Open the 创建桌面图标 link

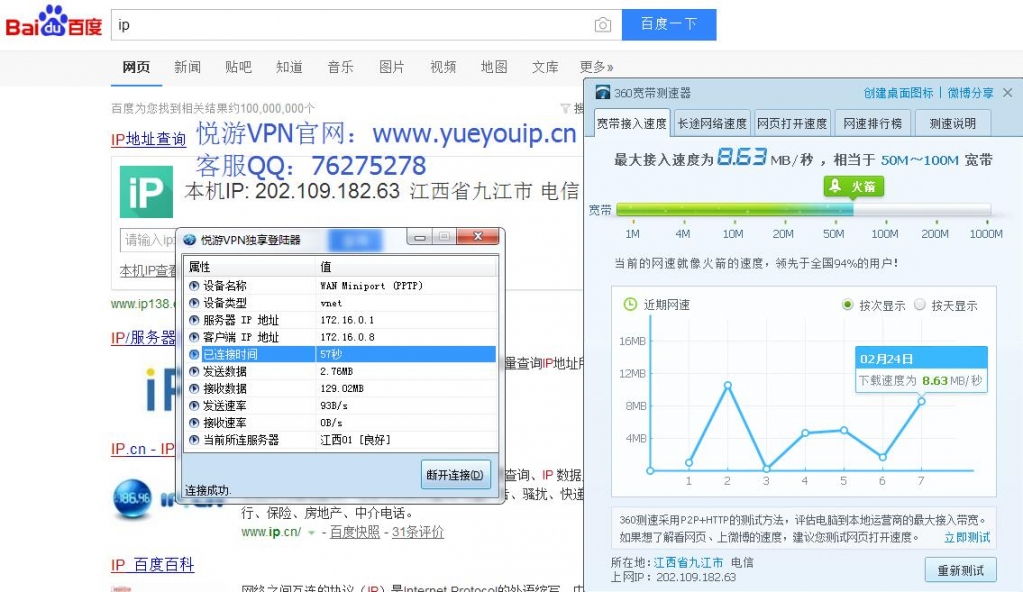(898, 93)
